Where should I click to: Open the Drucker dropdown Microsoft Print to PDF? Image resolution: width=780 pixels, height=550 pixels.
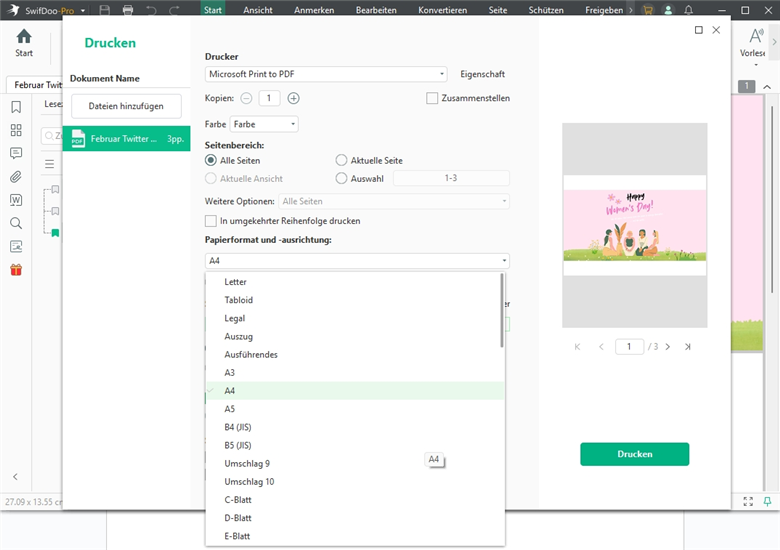(326, 74)
